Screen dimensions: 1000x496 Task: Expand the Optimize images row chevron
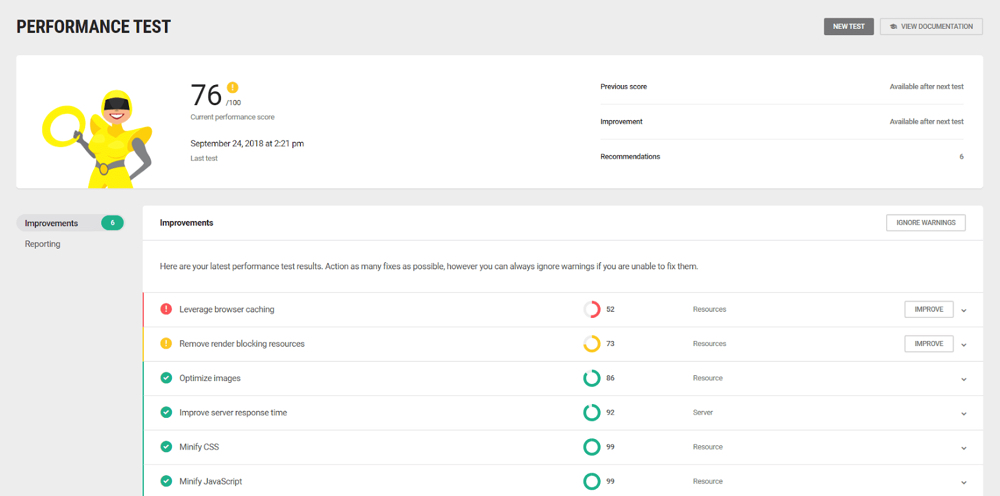(964, 379)
